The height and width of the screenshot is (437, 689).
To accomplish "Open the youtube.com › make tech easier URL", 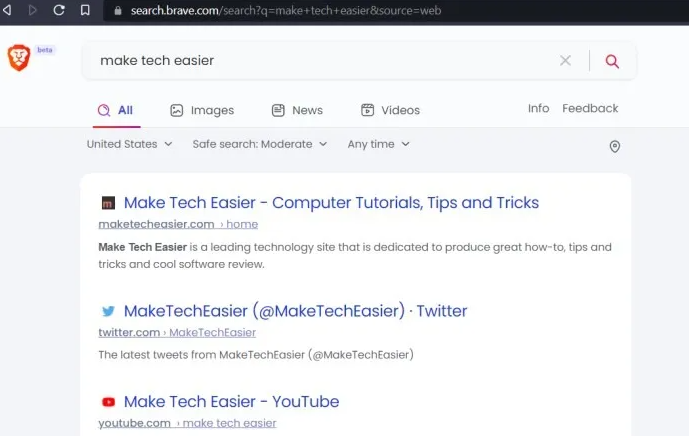I will coord(187,423).
